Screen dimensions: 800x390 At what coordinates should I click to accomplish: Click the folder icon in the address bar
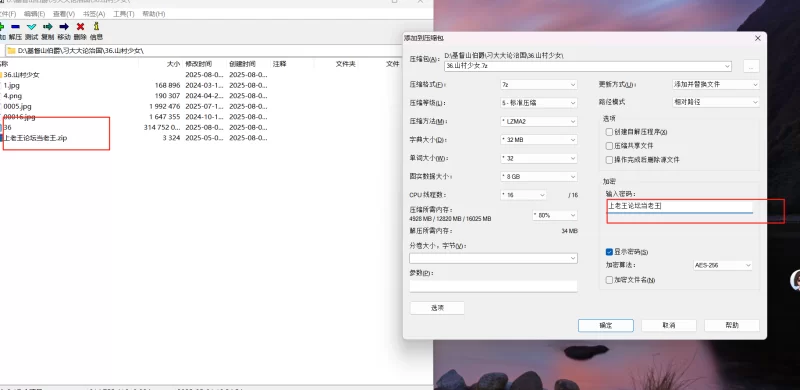11,51
